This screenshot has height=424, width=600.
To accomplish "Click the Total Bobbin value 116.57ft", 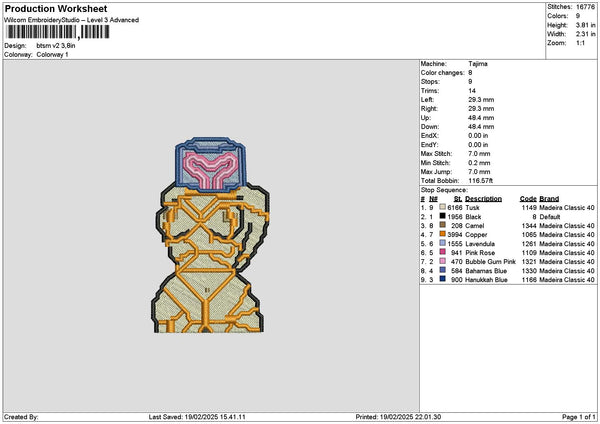I will point(481,181).
